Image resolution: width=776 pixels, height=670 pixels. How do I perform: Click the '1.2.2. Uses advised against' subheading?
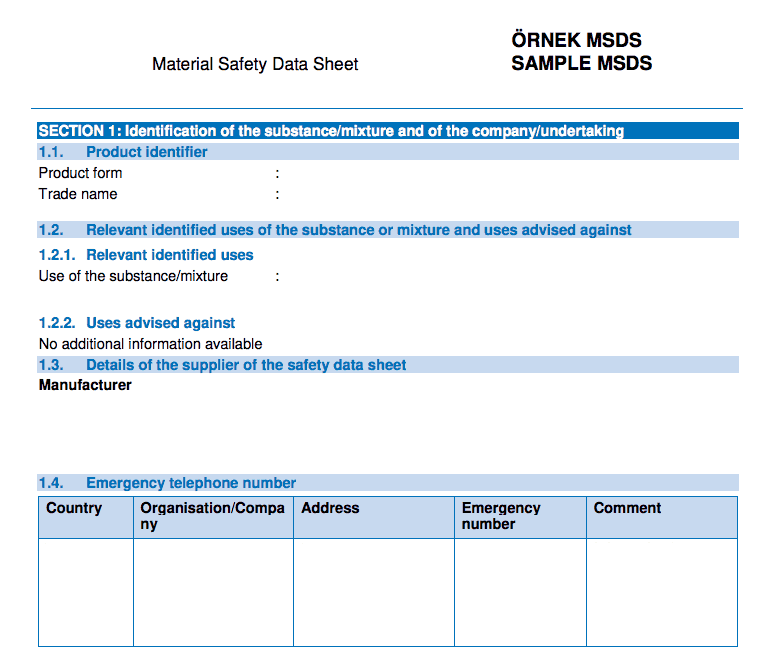tap(137, 323)
